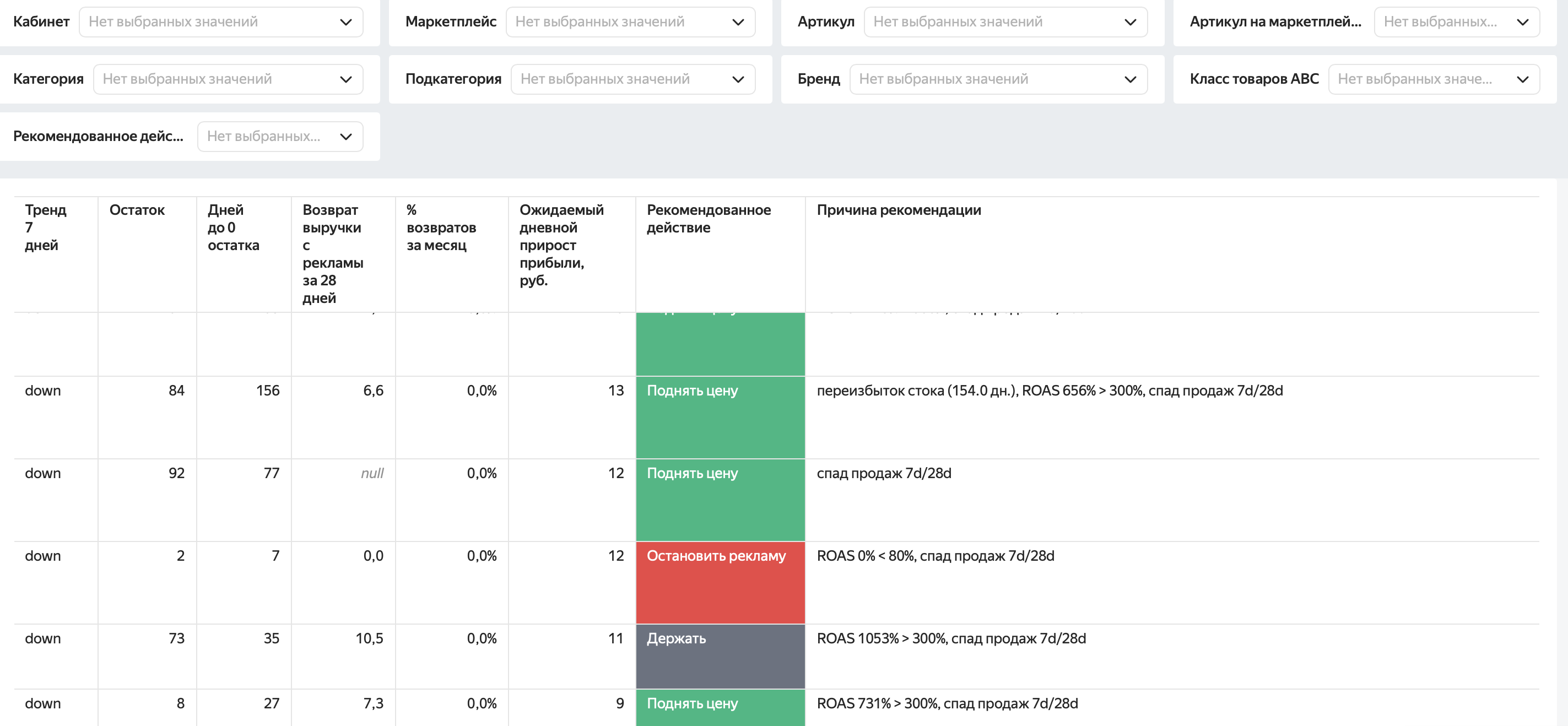Select the ad revenue return value 7,3
This screenshot has width=1568, height=726.
(373, 704)
